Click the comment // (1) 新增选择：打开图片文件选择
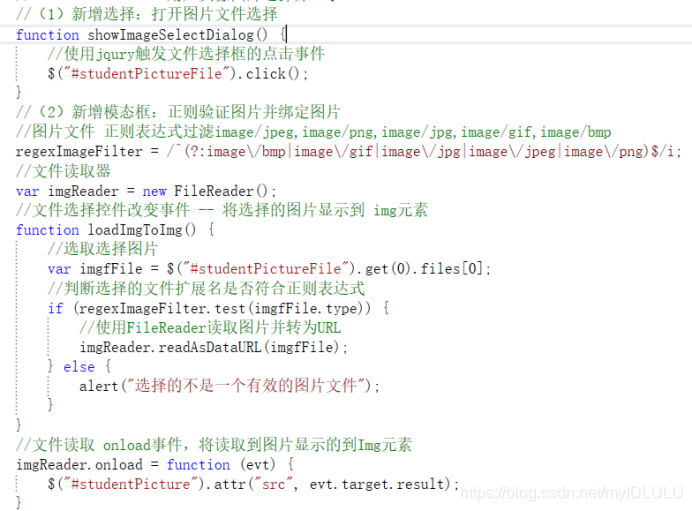The width and height of the screenshot is (692, 511). tap(147, 14)
